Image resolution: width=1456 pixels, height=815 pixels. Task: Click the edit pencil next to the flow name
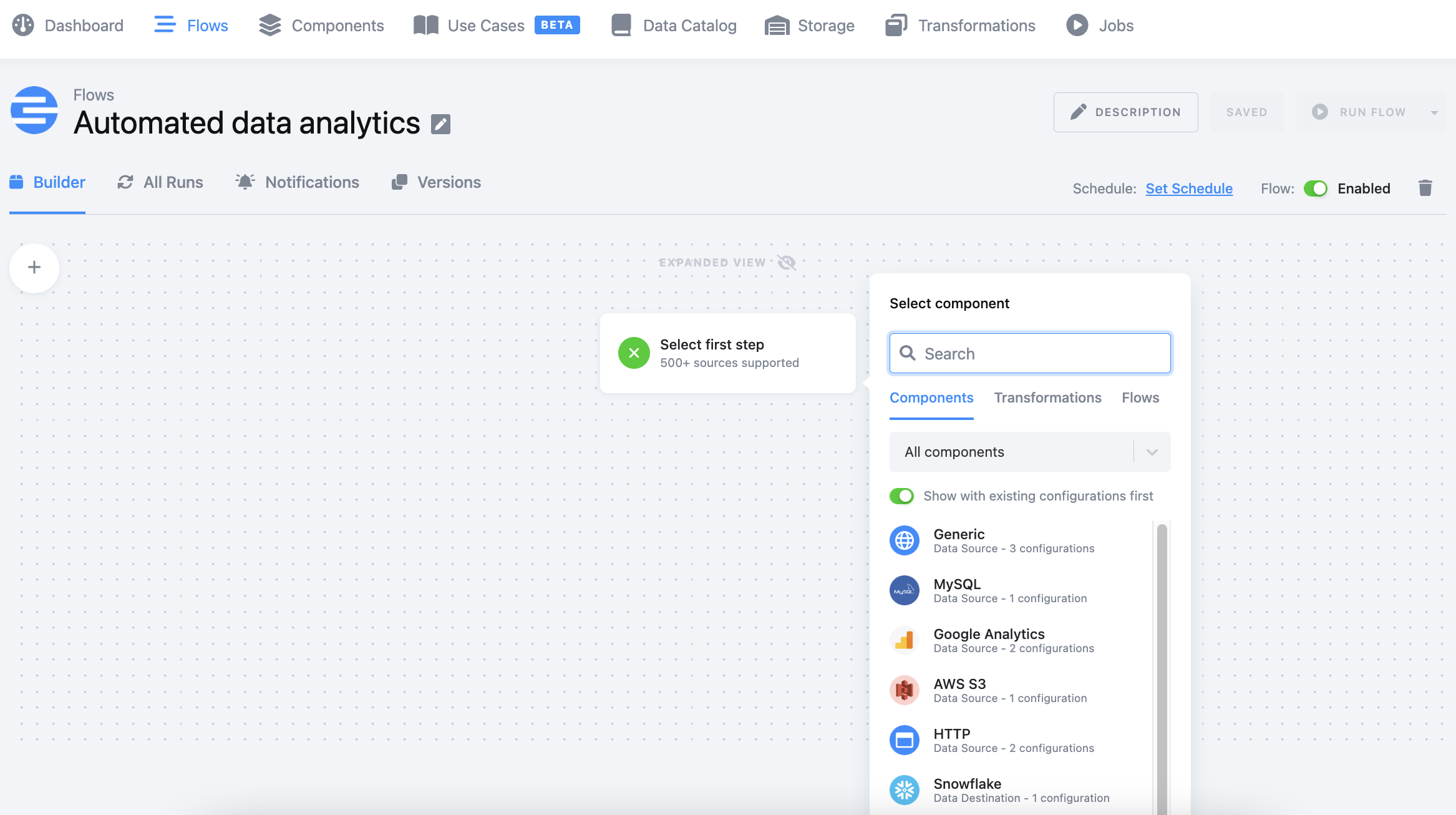pyautogui.click(x=441, y=124)
